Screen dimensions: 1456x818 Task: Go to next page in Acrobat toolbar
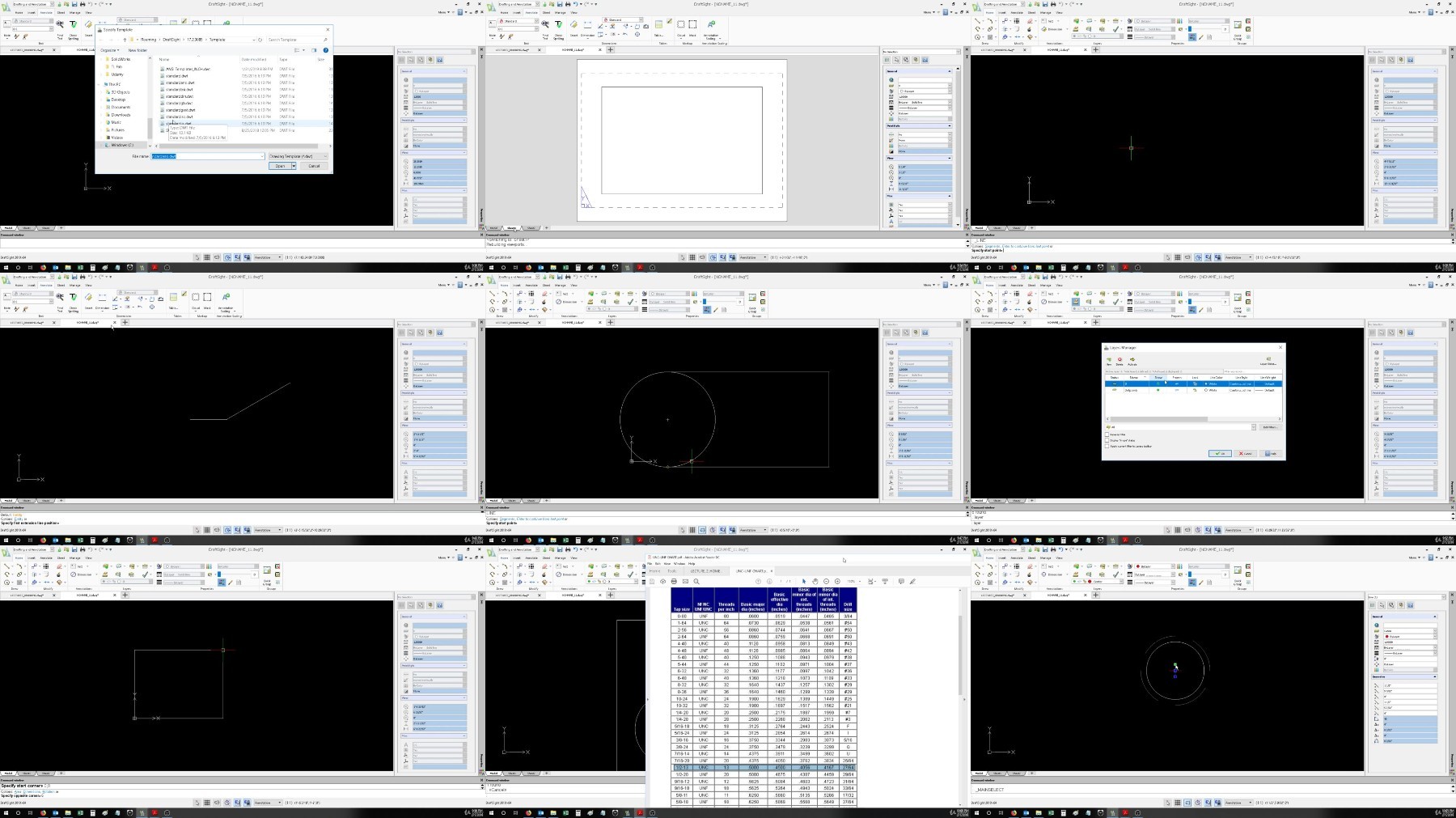769,581
